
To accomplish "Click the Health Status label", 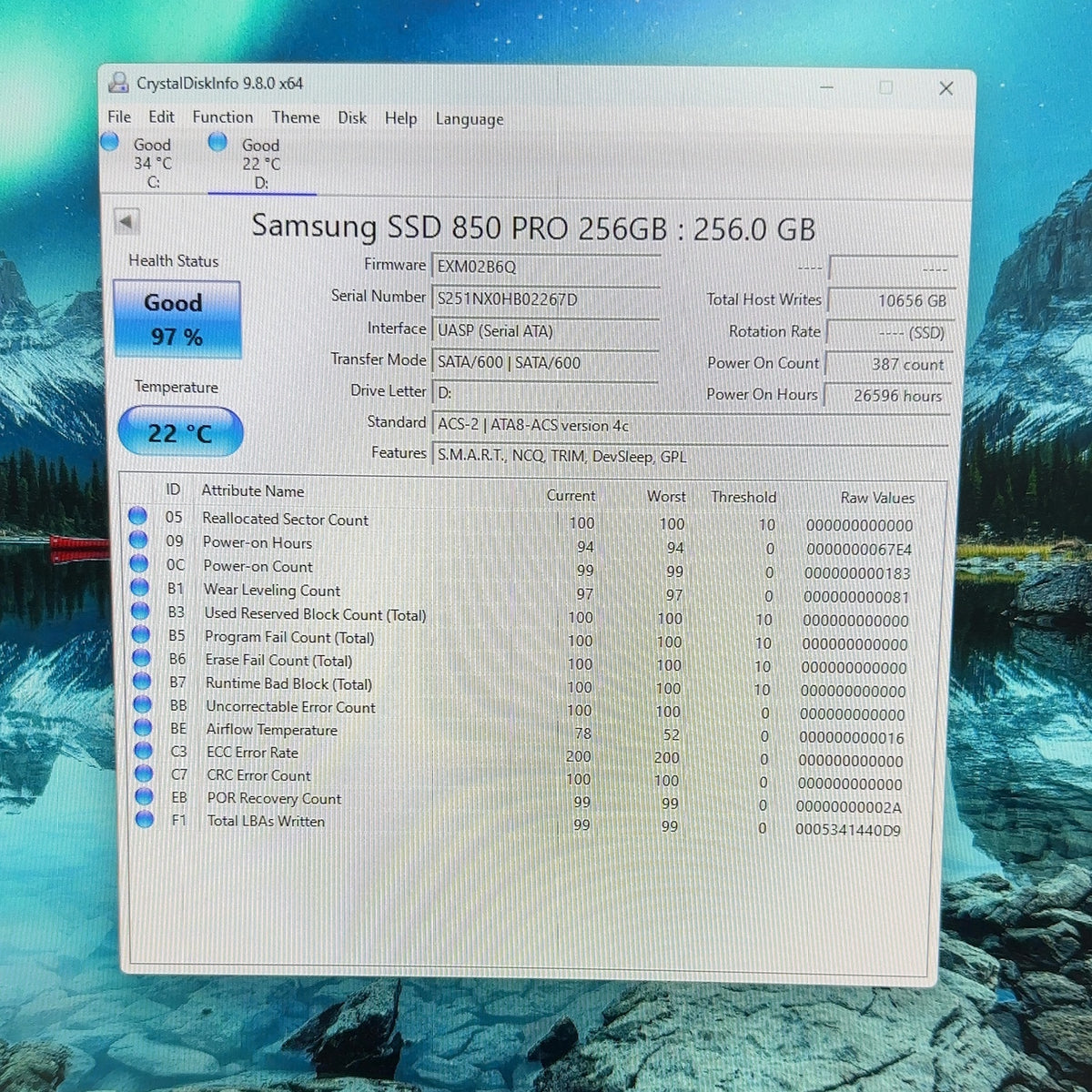I will [x=174, y=261].
